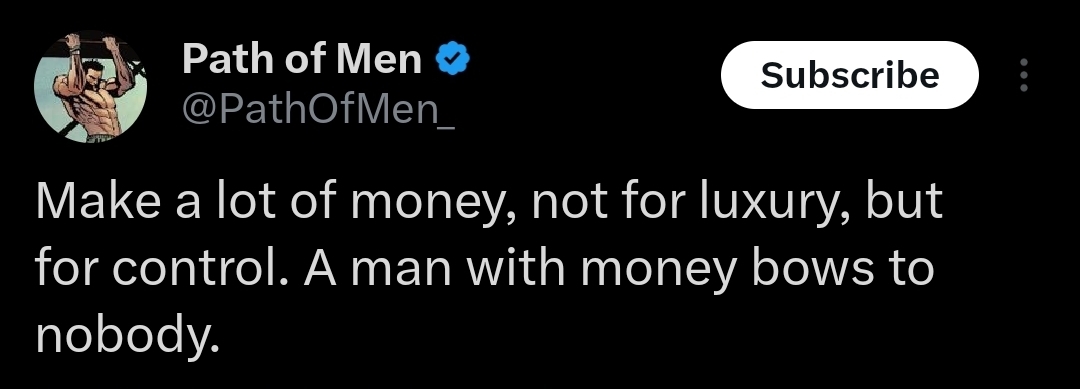Image resolution: width=1080 pixels, height=389 pixels.
Task: Subscribe to Path of Men
Action: 849,75
